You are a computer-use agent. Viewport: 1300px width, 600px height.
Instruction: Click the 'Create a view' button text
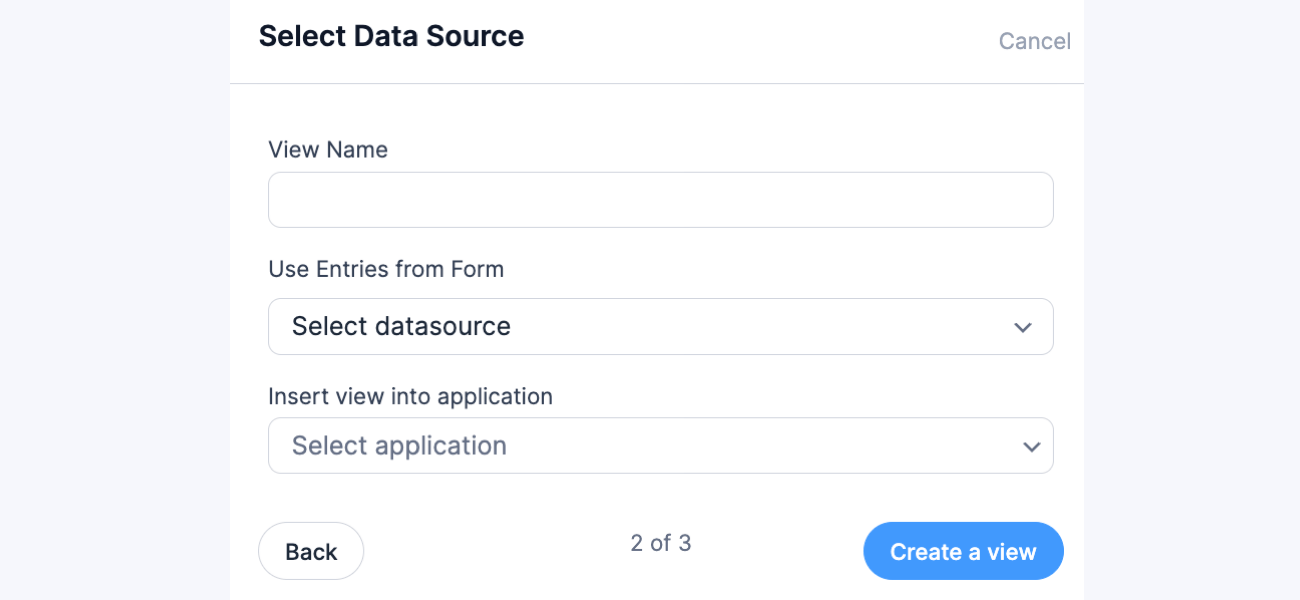[963, 552]
